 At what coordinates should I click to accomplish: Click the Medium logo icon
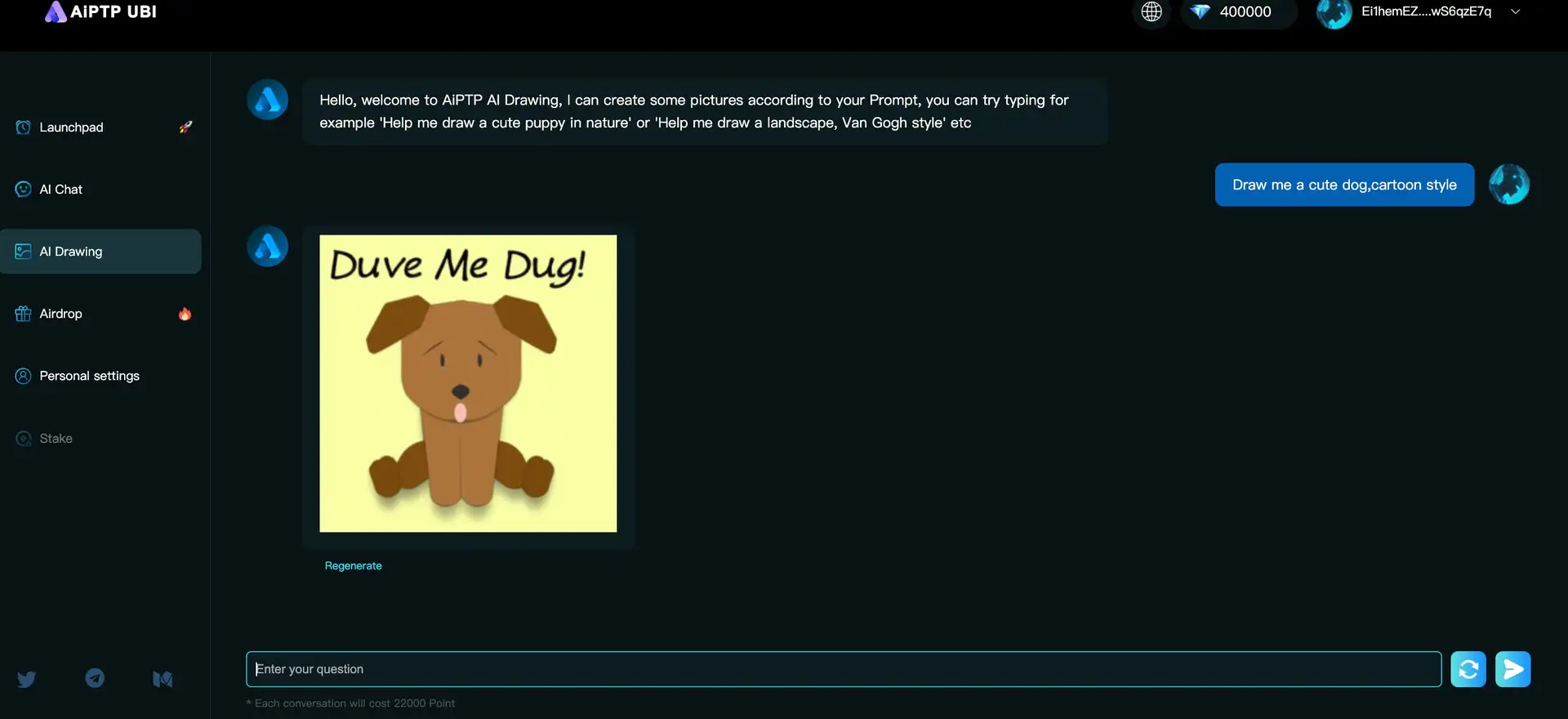[163, 679]
